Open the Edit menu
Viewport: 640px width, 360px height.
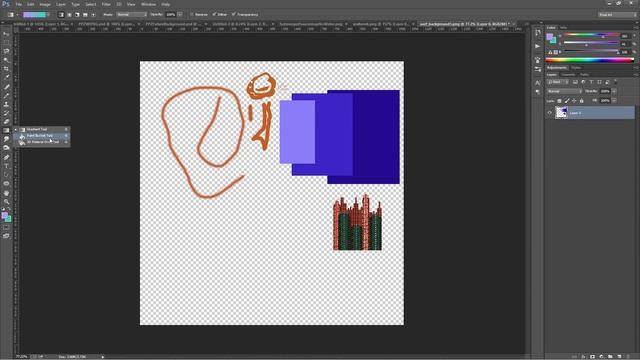[31, 4]
